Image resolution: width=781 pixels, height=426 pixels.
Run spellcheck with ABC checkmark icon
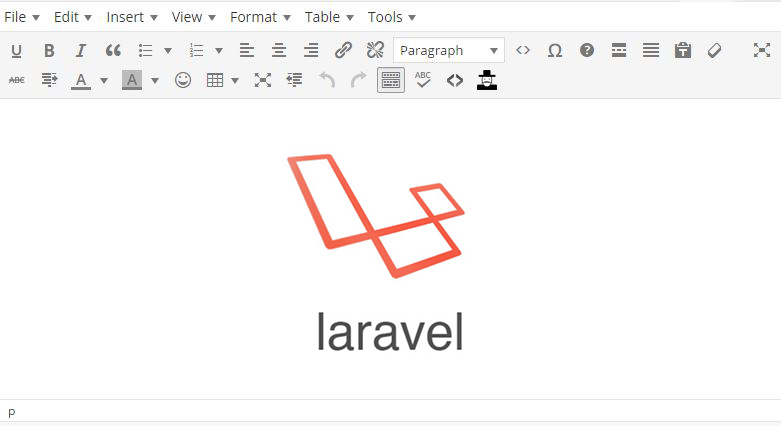tap(422, 80)
